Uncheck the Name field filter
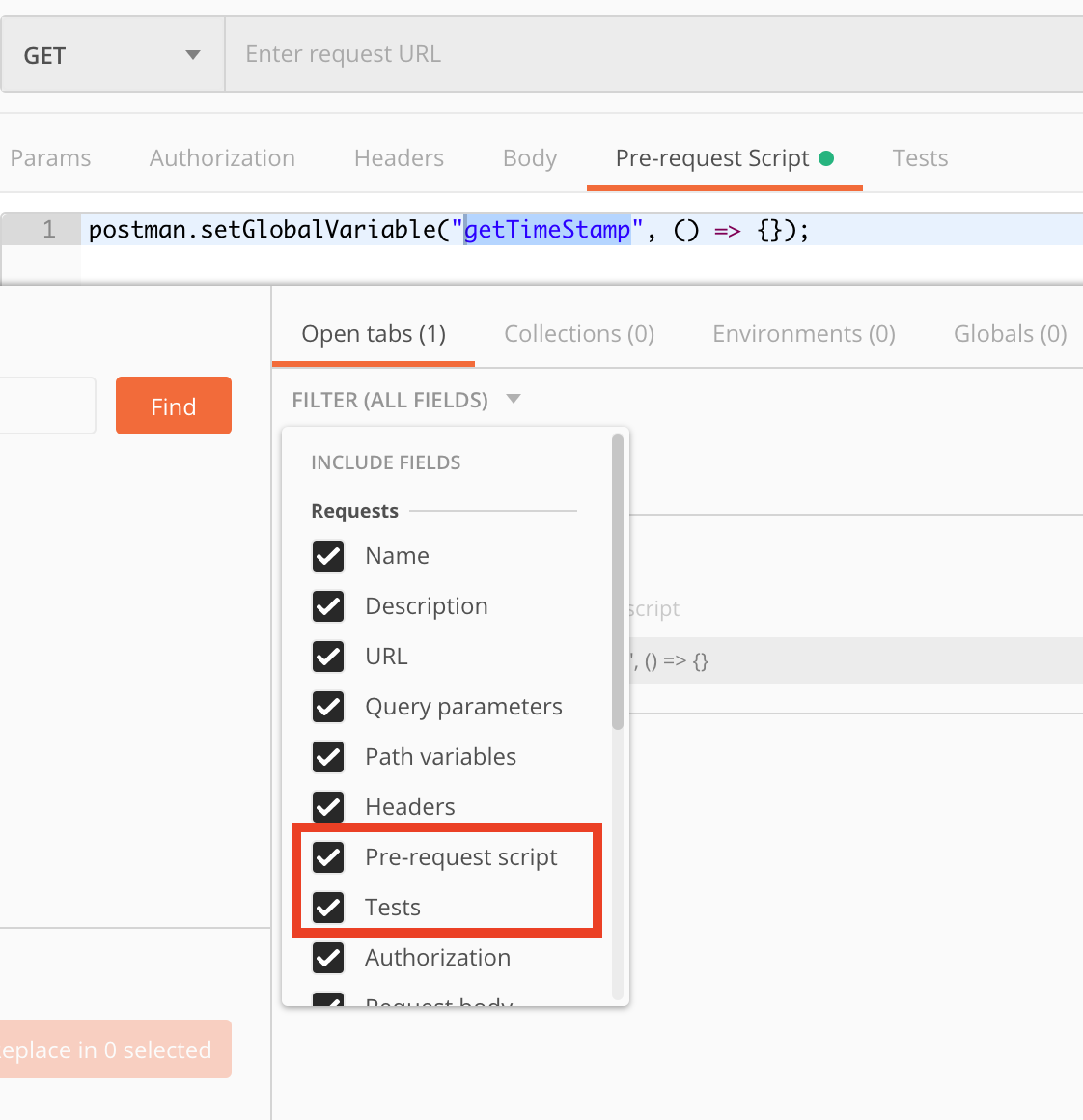1083x1120 pixels. pos(328,555)
